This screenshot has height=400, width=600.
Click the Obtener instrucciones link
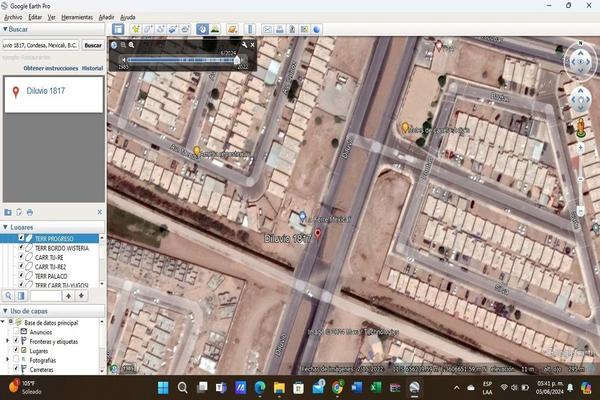(x=49, y=68)
